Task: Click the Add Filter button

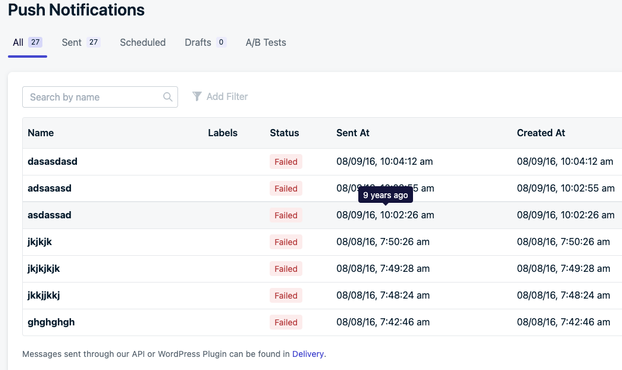Action: [220, 96]
